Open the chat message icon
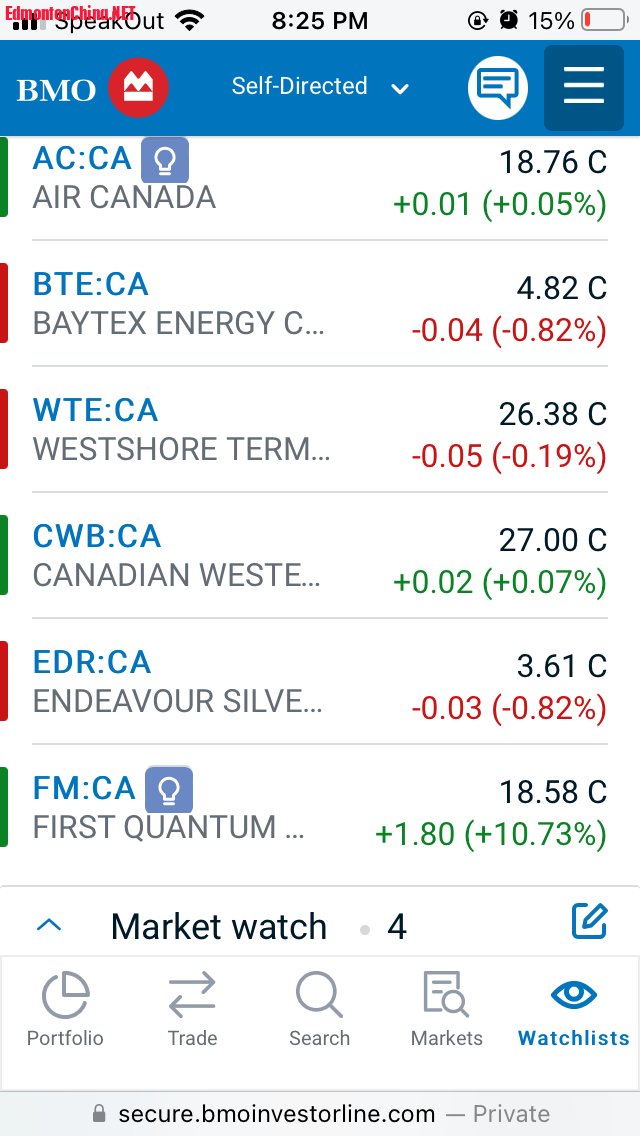The width and height of the screenshot is (640, 1136). (x=498, y=88)
